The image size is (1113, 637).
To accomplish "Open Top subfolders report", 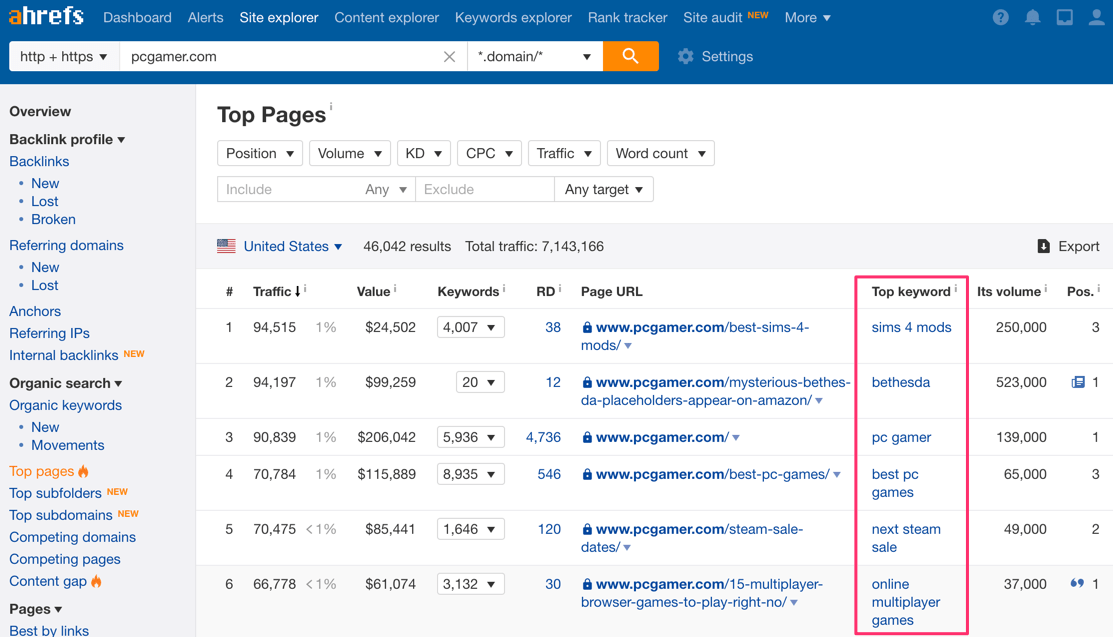I will pyautogui.click(x=55, y=493).
